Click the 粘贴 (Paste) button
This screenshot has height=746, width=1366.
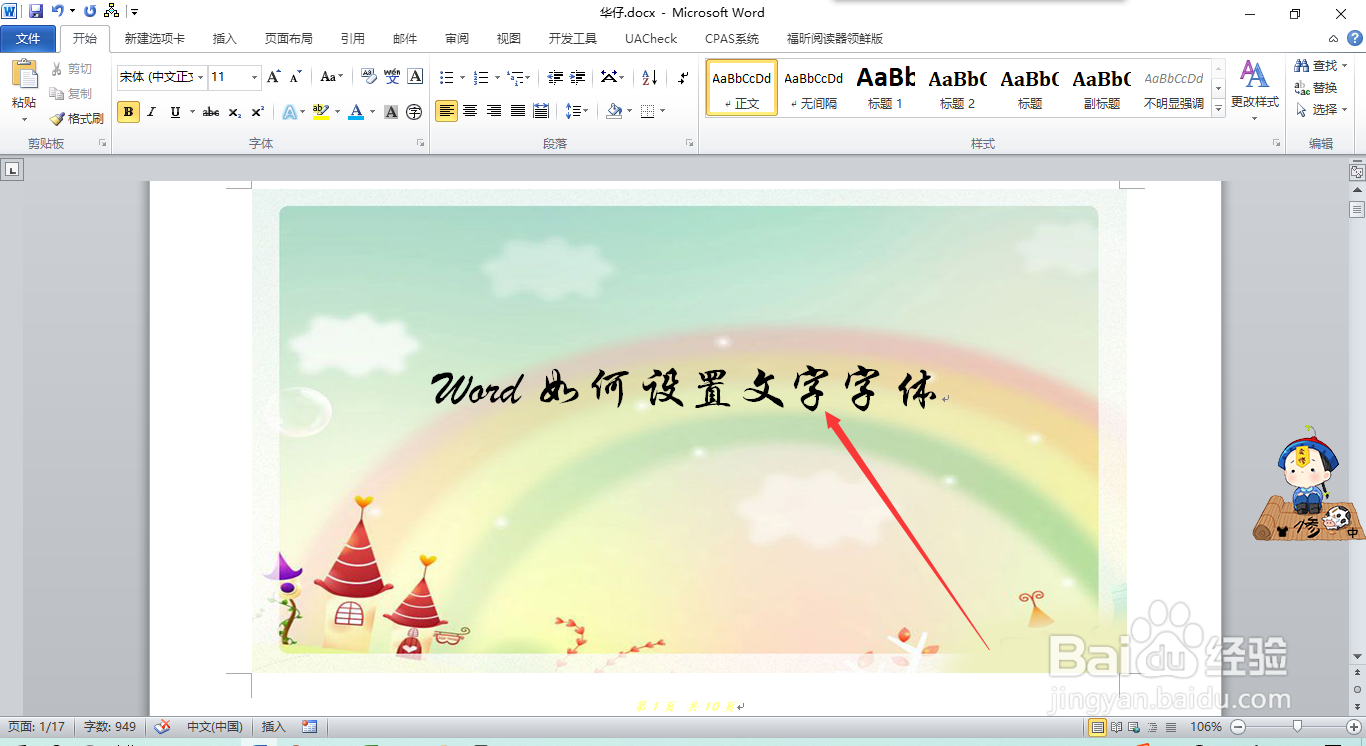coord(22,80)
